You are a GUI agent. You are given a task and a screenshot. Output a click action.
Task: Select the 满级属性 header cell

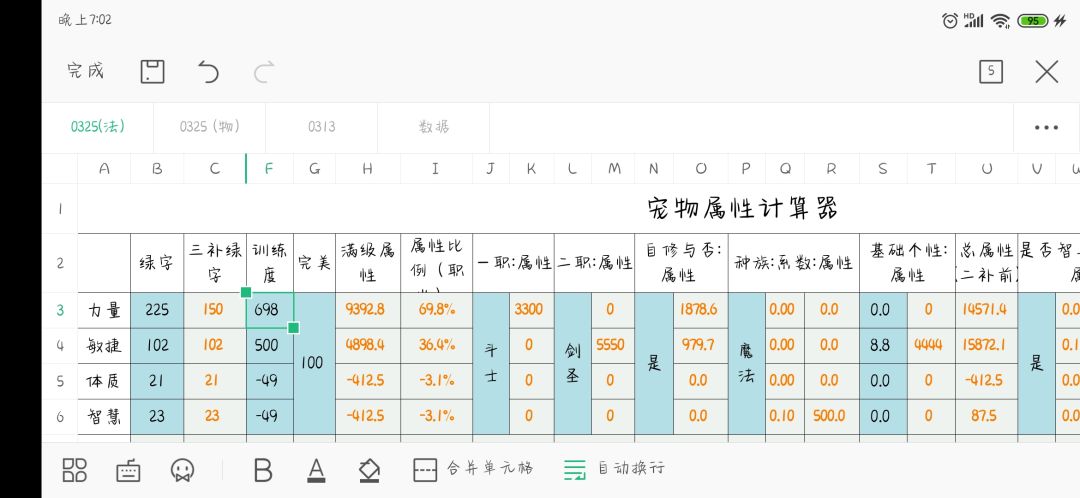click(x=368, y=262)
